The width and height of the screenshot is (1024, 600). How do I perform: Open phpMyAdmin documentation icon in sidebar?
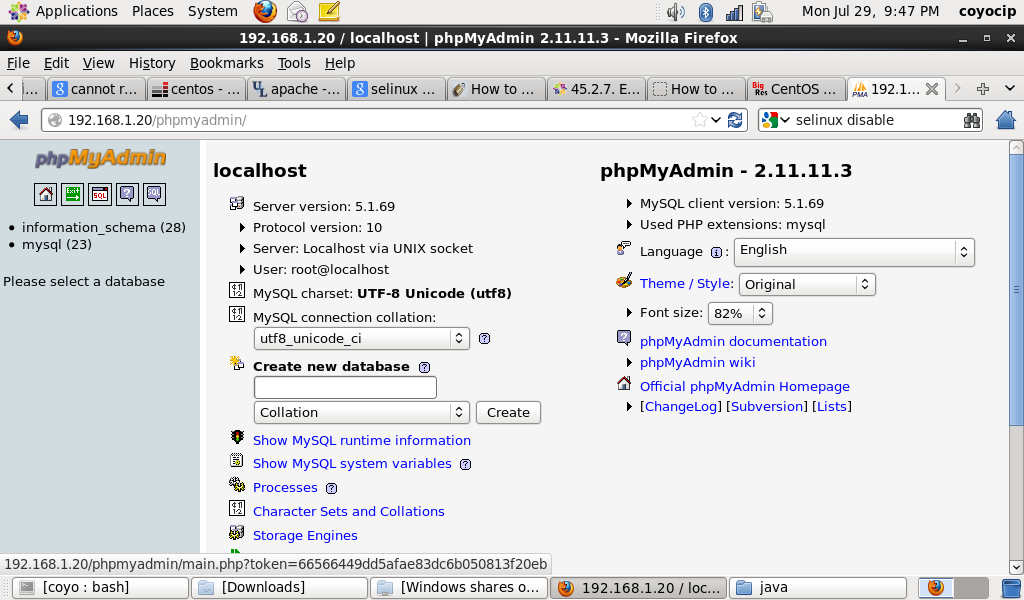(x=127, y=195)
